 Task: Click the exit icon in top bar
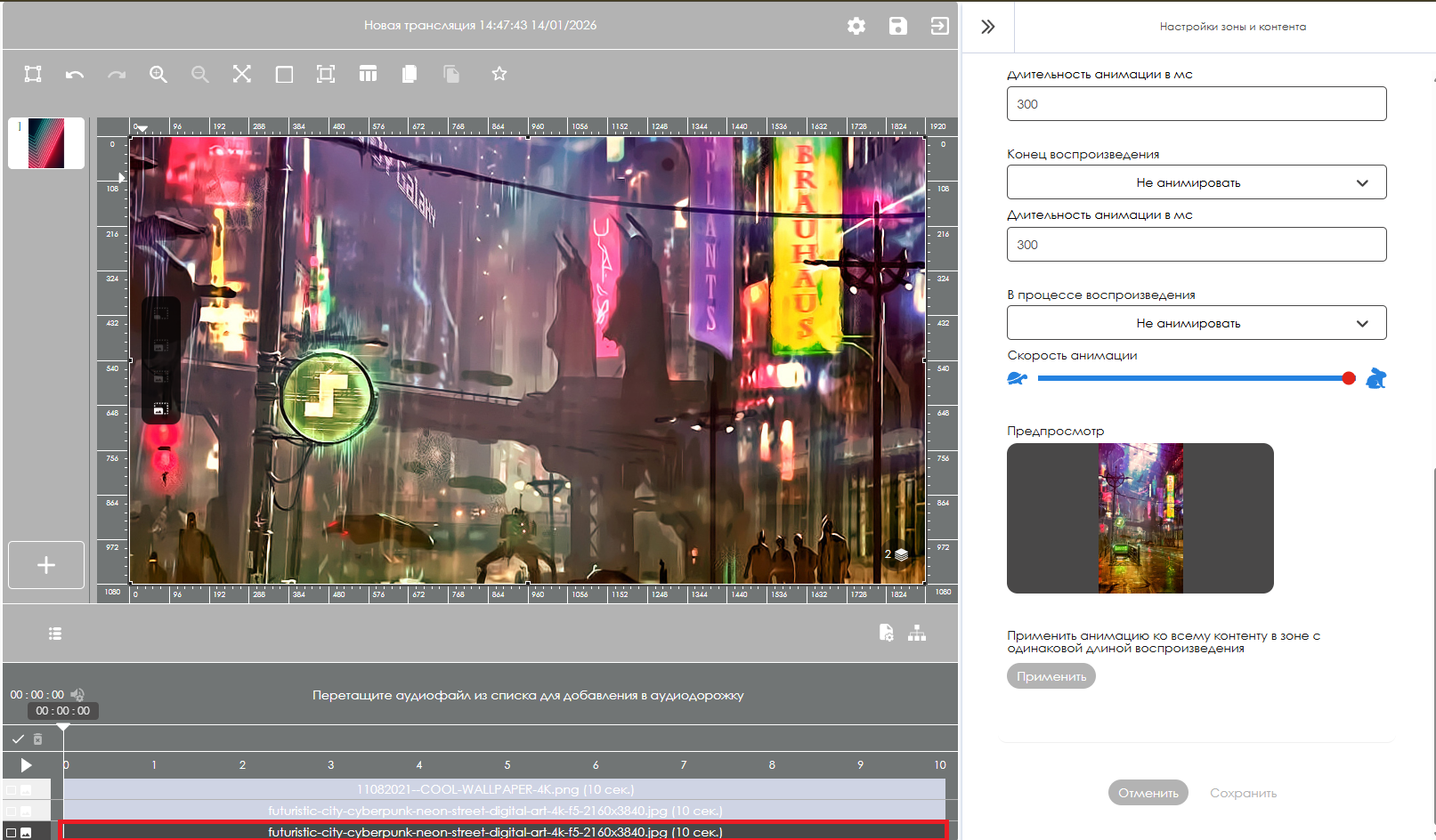[x=939, y=26]
